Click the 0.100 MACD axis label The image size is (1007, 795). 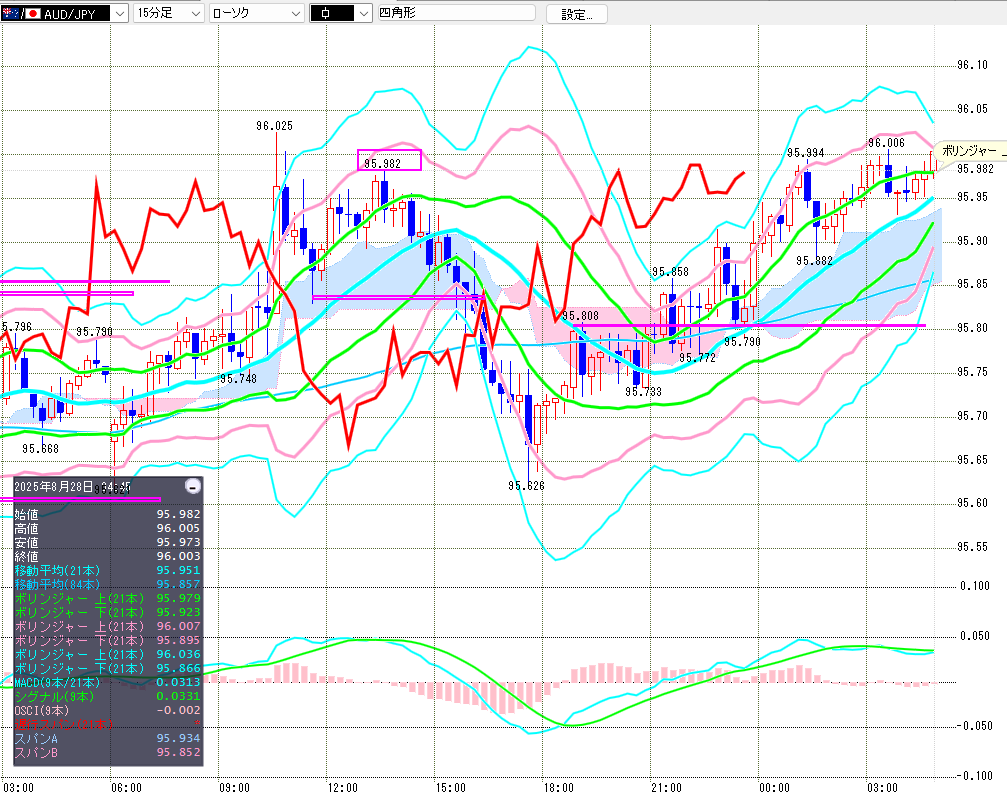click(975, 586)
